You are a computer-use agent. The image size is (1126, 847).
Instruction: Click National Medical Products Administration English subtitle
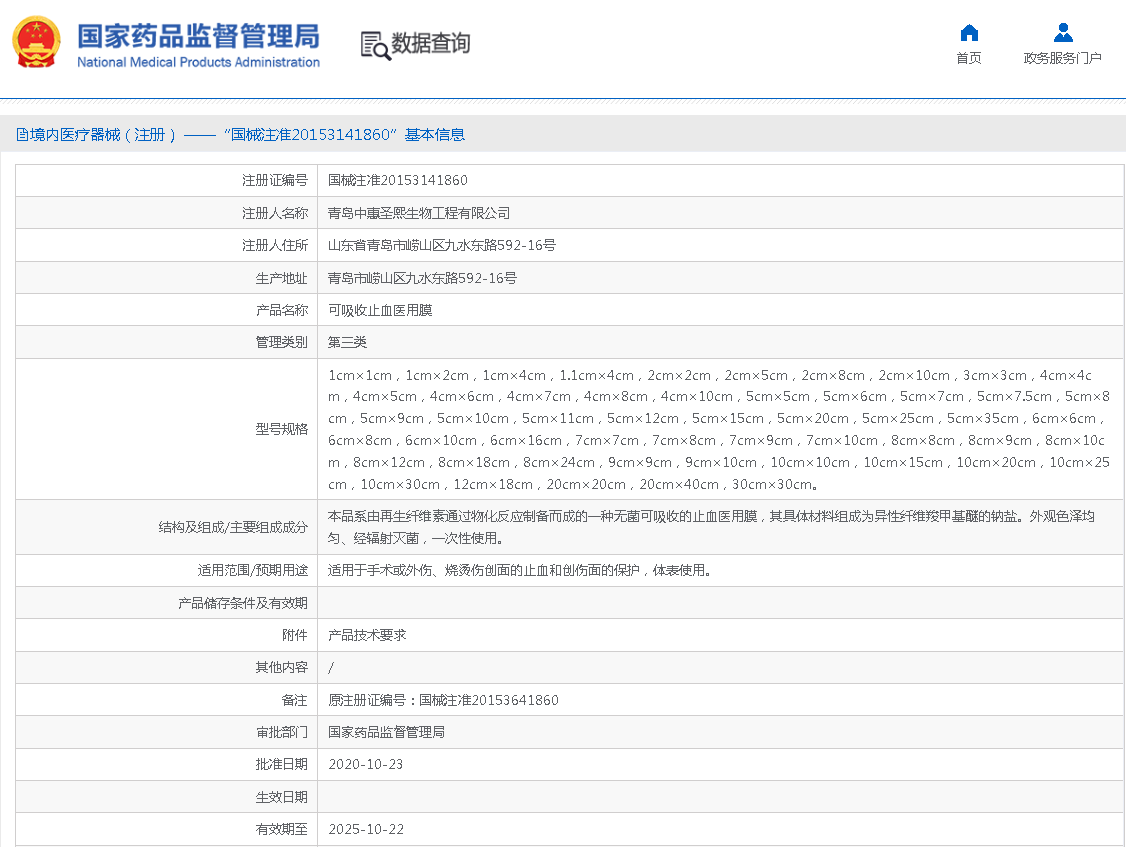click(x=198, y=63)
